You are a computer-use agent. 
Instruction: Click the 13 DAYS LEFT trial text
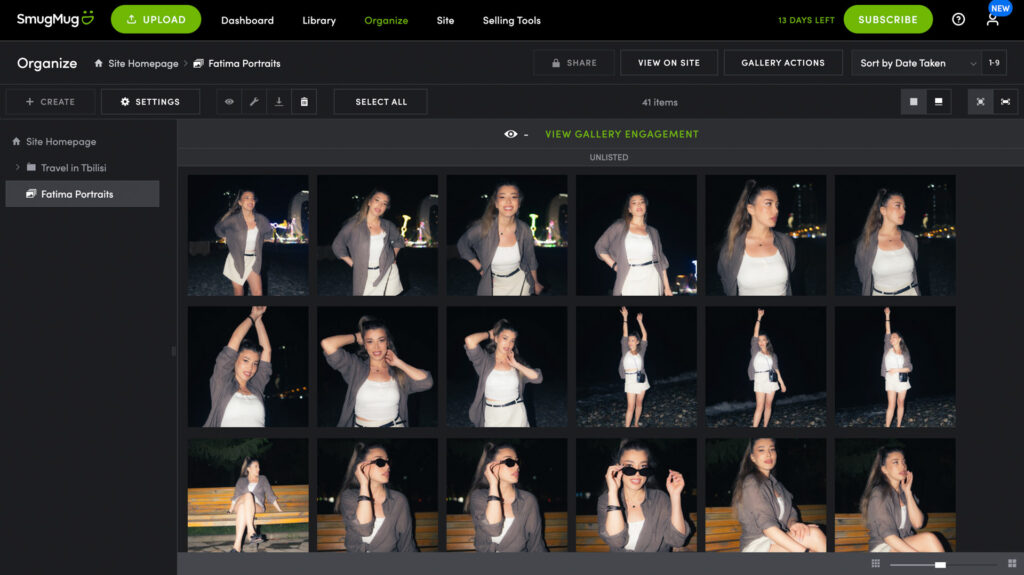806,20
